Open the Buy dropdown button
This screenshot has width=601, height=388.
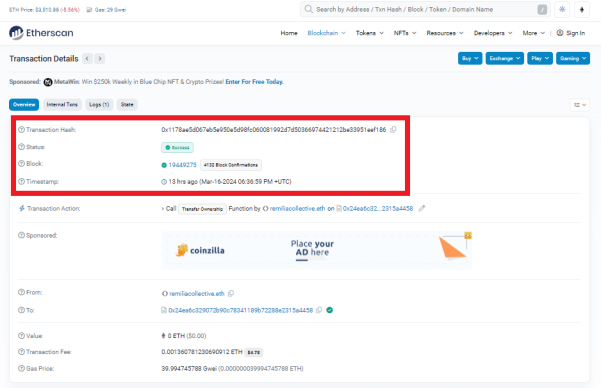(470, 58)
